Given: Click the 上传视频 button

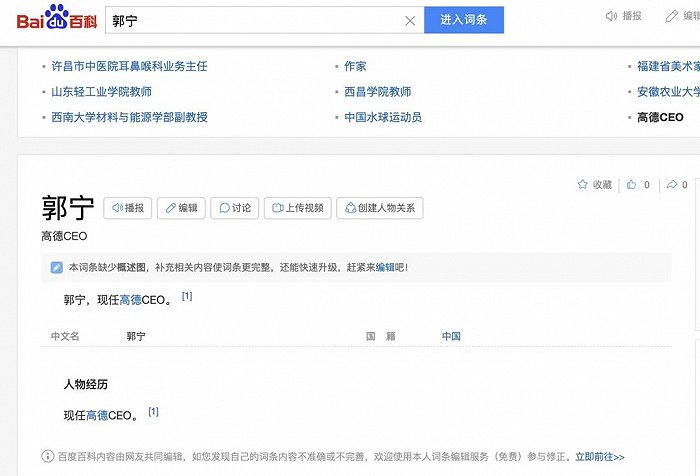Looking at the screenshot, I should click(x=298, y=208).
